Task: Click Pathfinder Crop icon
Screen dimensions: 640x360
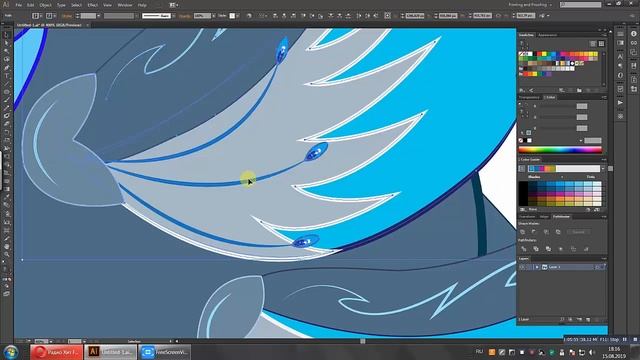Action: 561,249
